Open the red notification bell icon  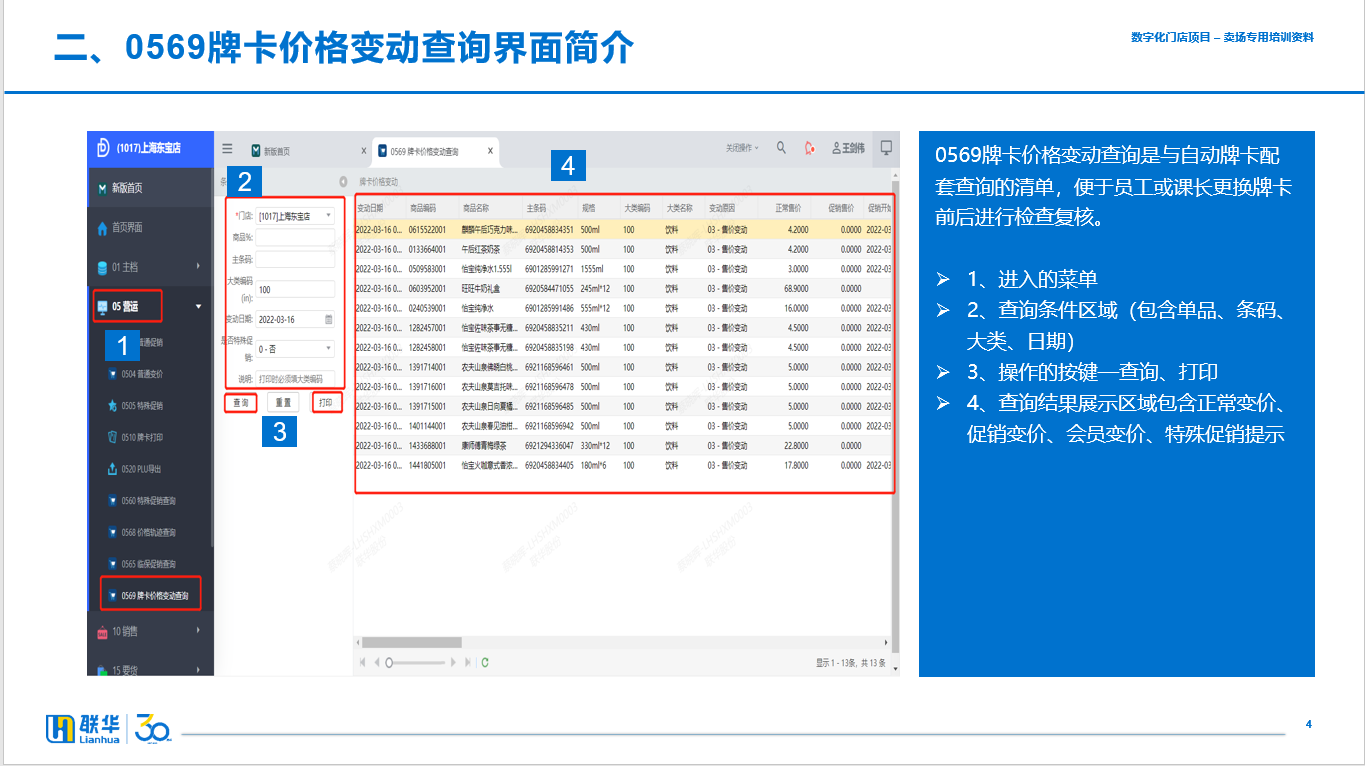click(x=810, y=148)
